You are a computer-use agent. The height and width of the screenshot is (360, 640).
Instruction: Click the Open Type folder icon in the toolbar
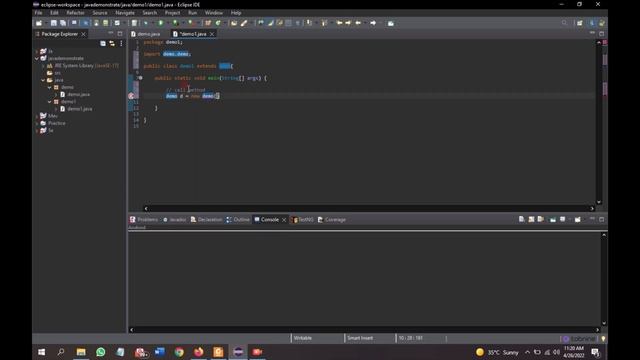pos(234,23)
